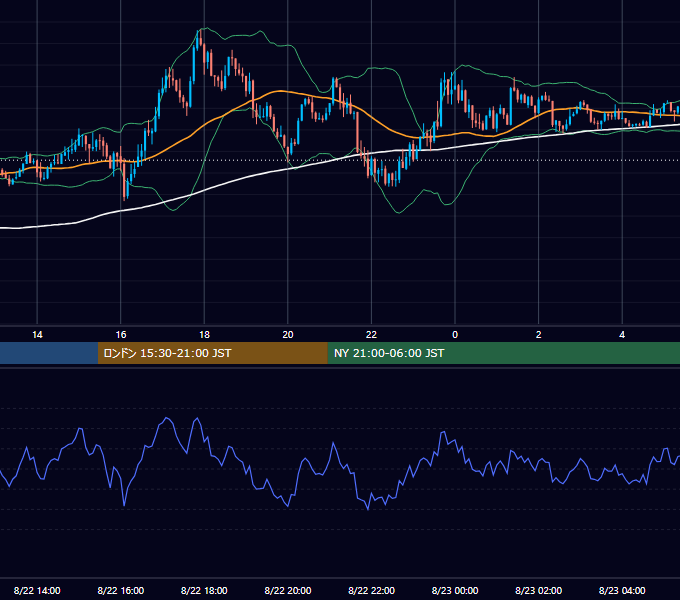Click the 8/22 16:00 date label
Image resolution: width=680 pixels, height=600 pixels.
click(x=121, y=590)
